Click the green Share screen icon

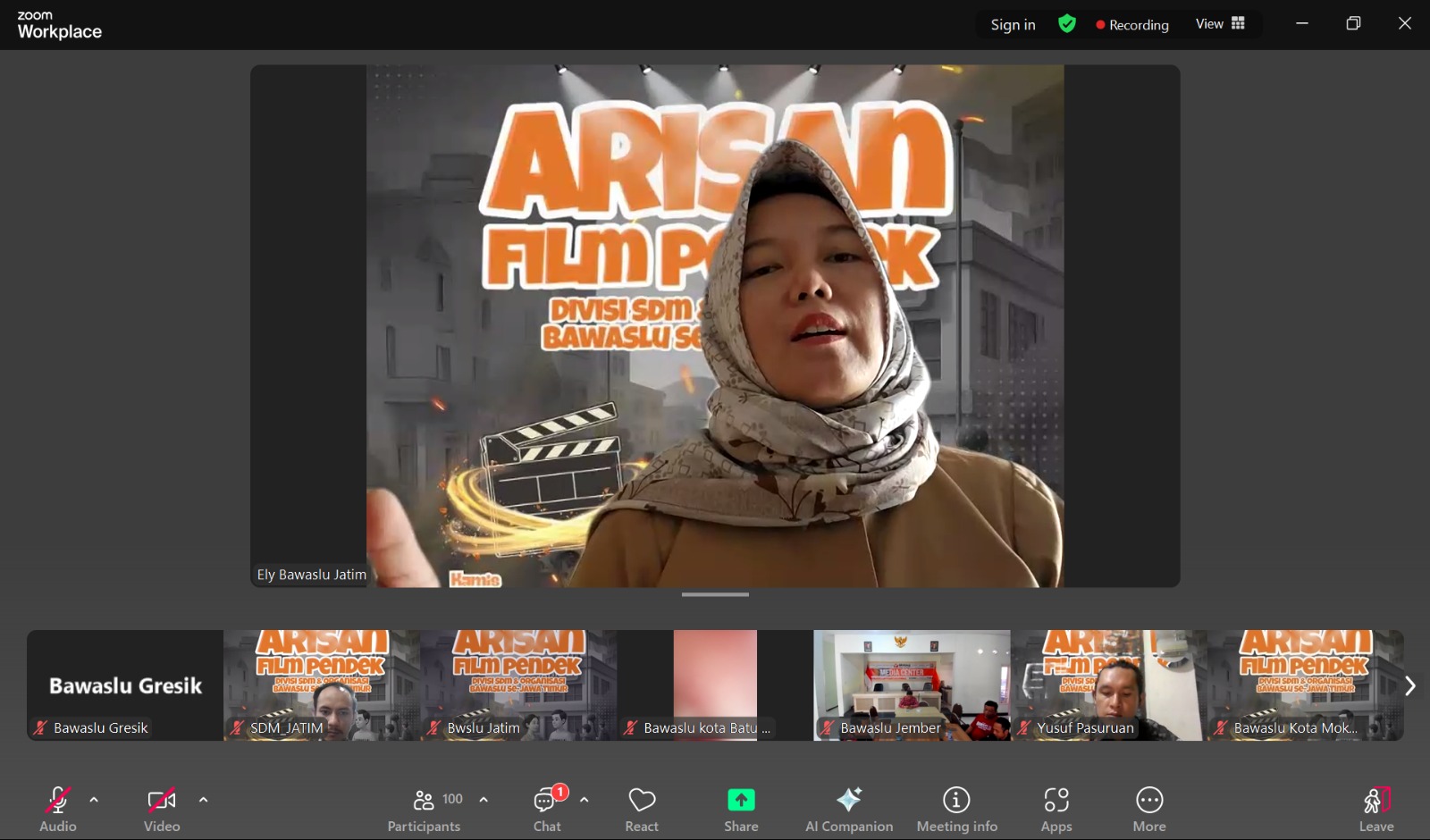pos(740,800)
